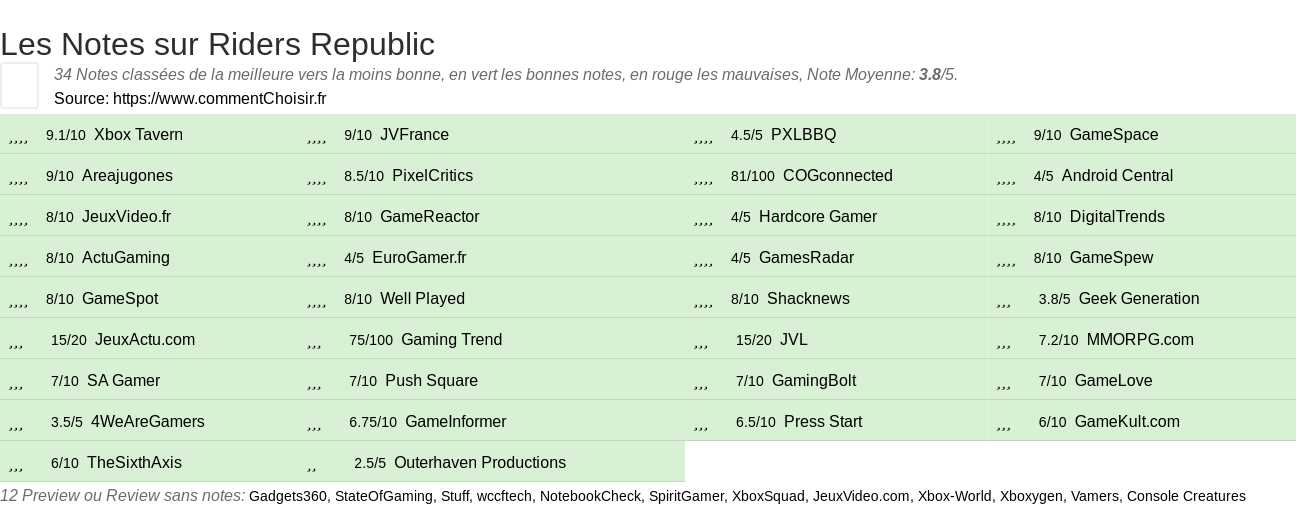Image resolution: width=1296 pixels, height=507 pixels.
Task: Click the JVL review entry
Action: (793, 340)
